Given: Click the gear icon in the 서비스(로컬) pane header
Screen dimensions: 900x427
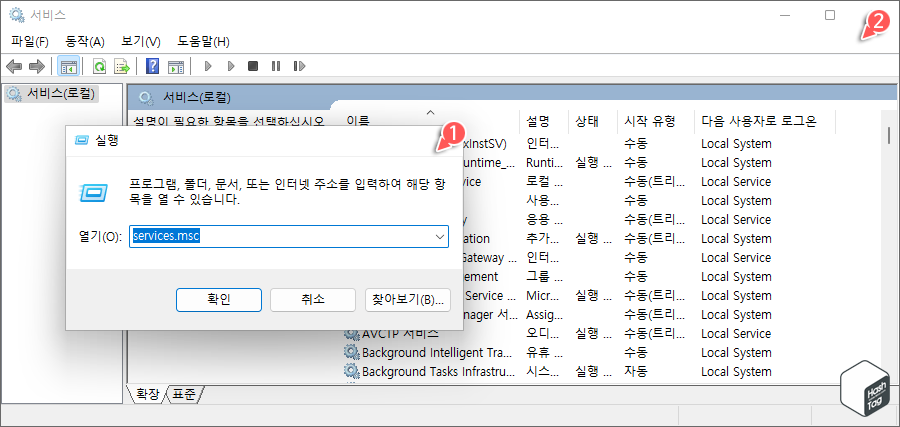Looking at the screenshot, I should (x=146, y=97).
